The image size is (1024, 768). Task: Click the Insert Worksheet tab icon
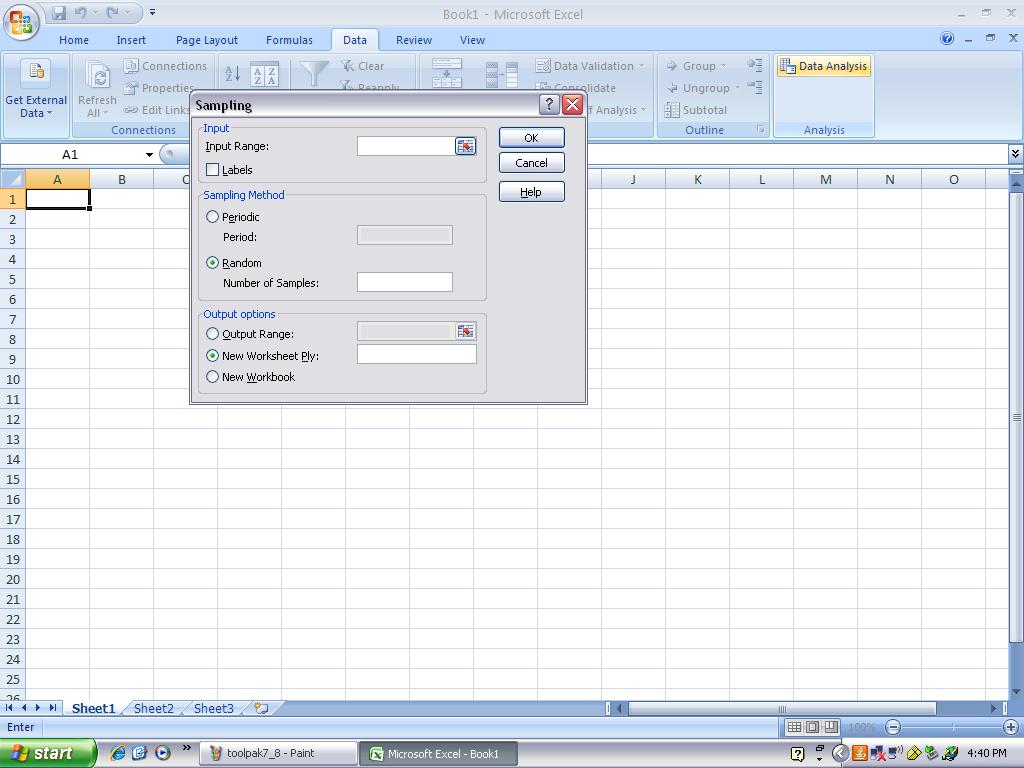[x=261, y=708]
